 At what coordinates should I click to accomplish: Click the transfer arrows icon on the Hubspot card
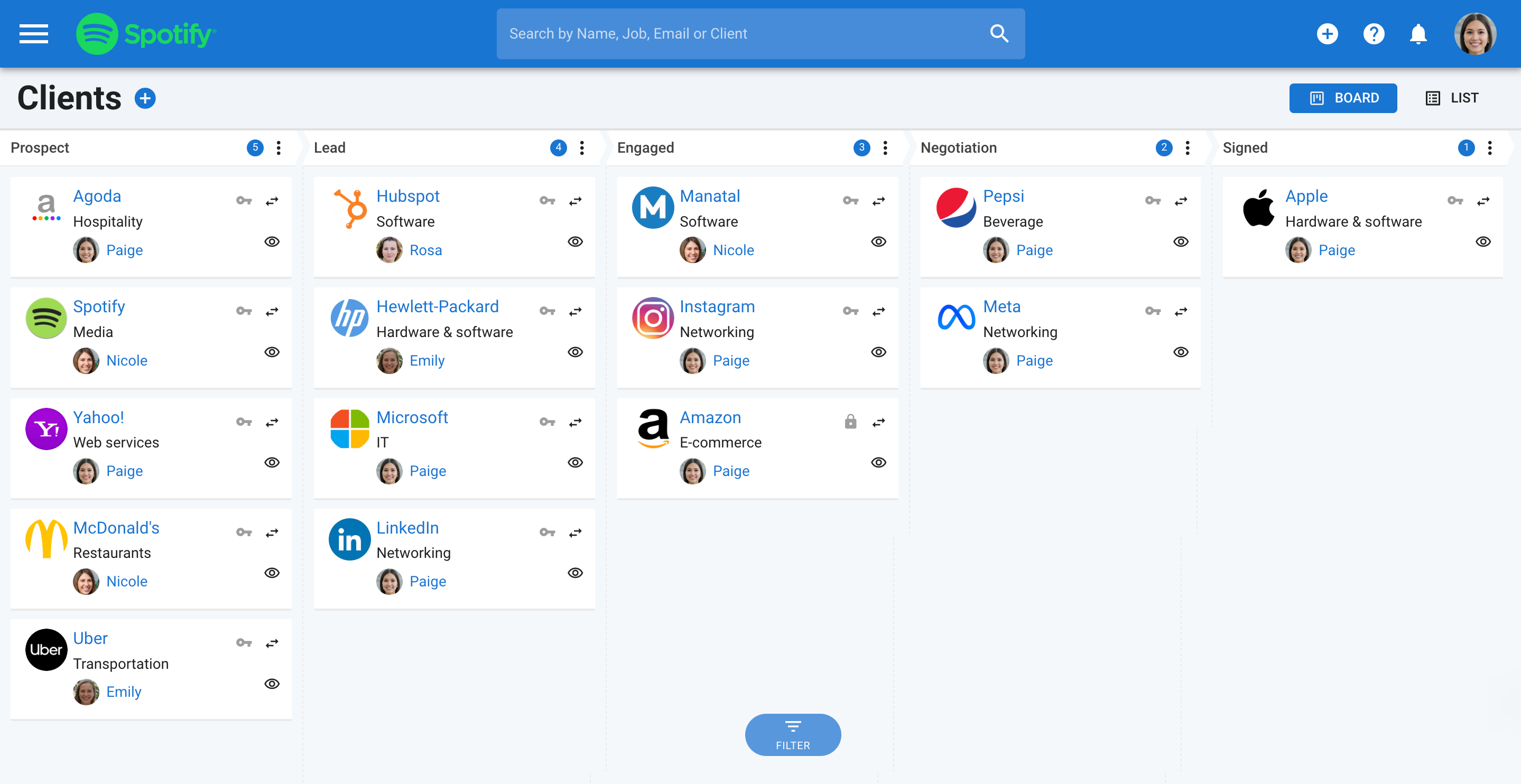click(x=575, y=201)
